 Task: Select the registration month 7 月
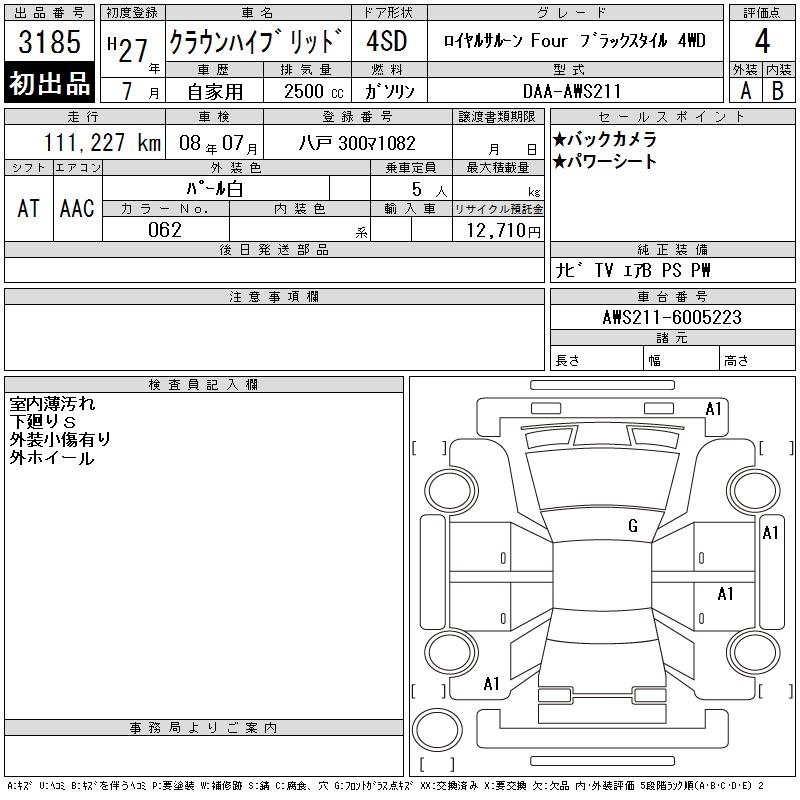141,91
